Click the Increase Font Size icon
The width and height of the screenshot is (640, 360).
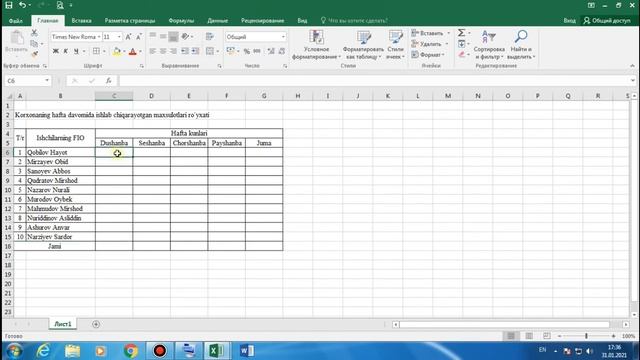(x=128, y=37)
